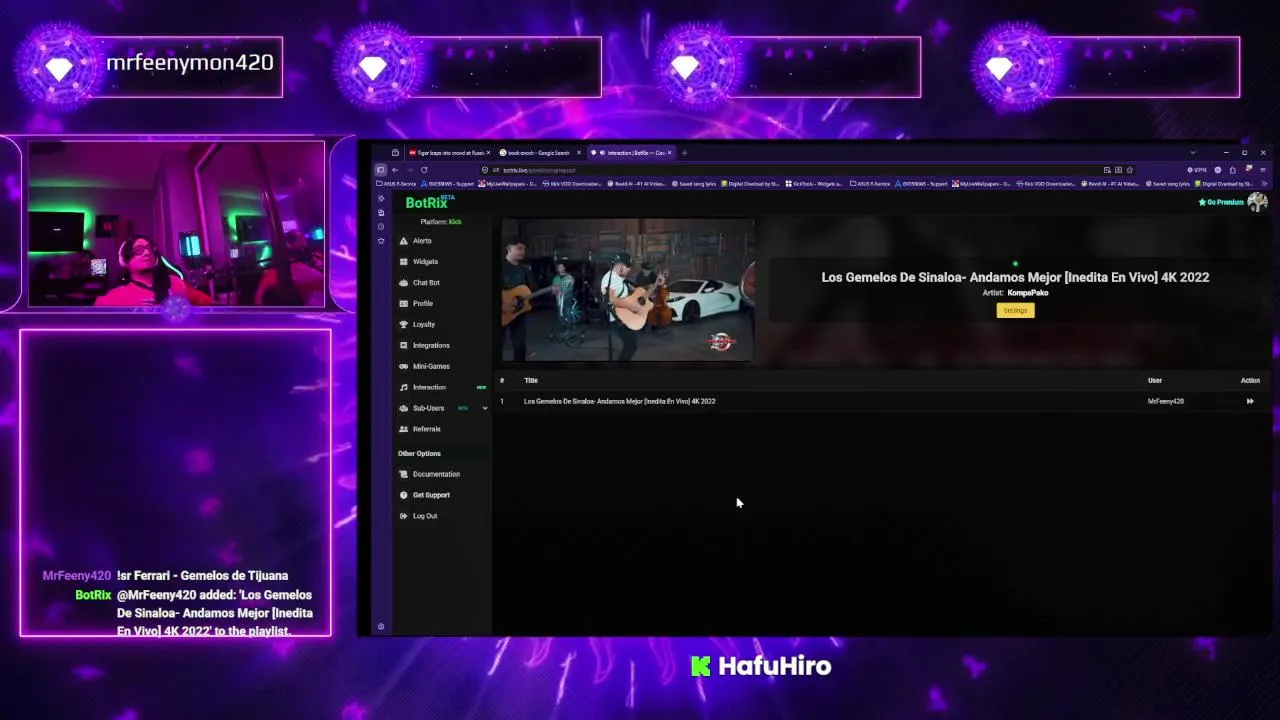Image resolution: width=1280 pixels, height=720 pixels.
Task: Toggle the browser sidebar panel icon
Action: tap(381, 170)
